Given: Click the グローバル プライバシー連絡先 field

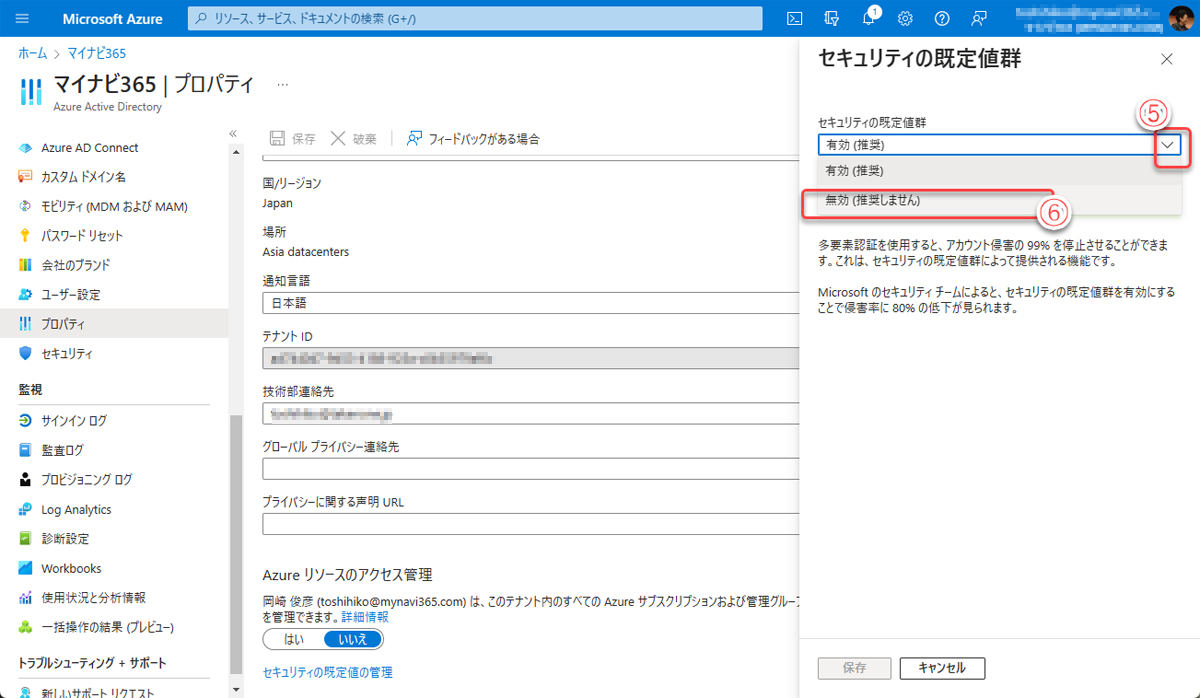Looking at the screenshot, I should (x=531, y=469).
